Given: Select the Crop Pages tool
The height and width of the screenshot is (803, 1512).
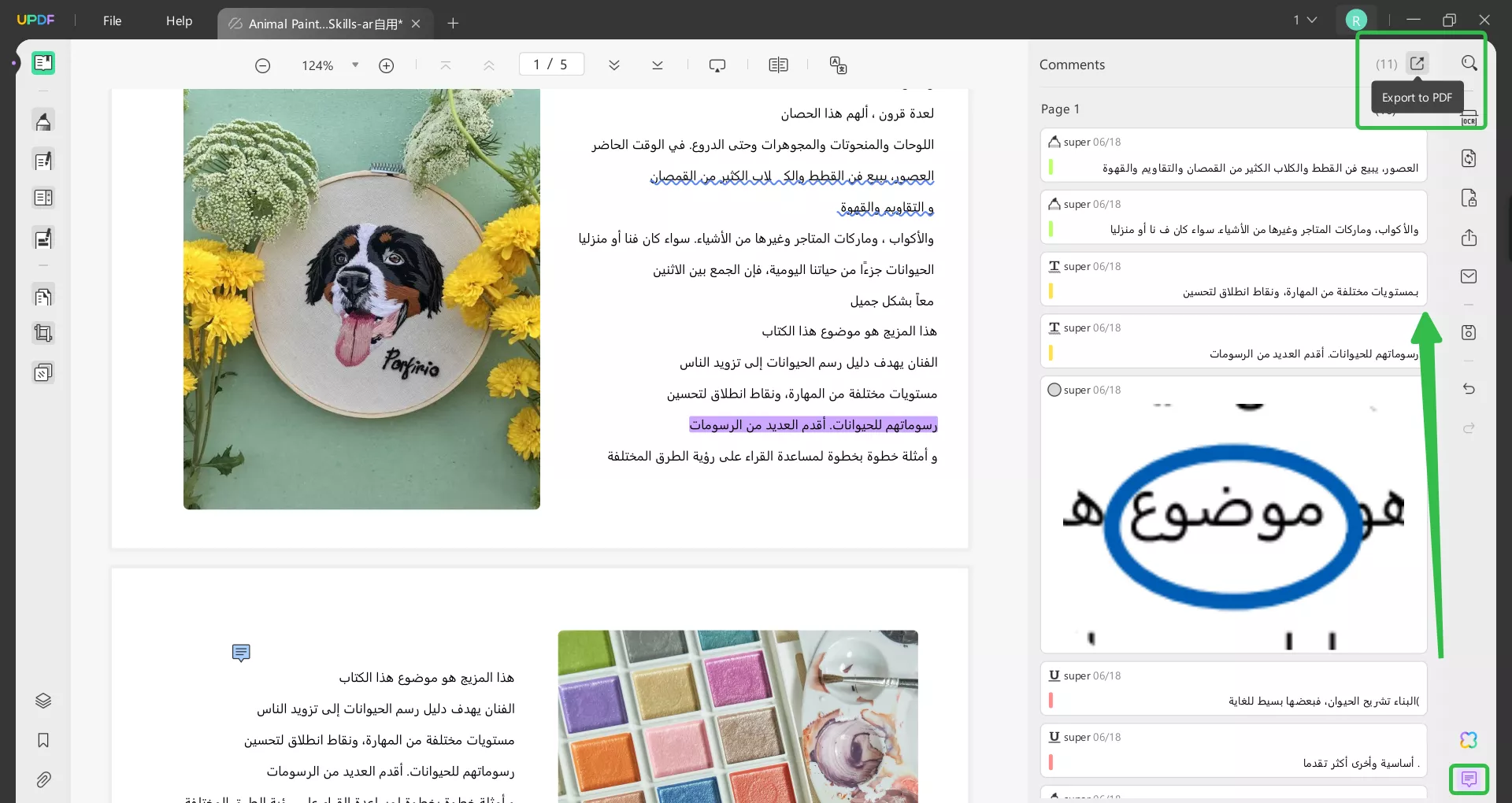Looking at the screenshot, I should pyautogui.click(x=43, y=333).
